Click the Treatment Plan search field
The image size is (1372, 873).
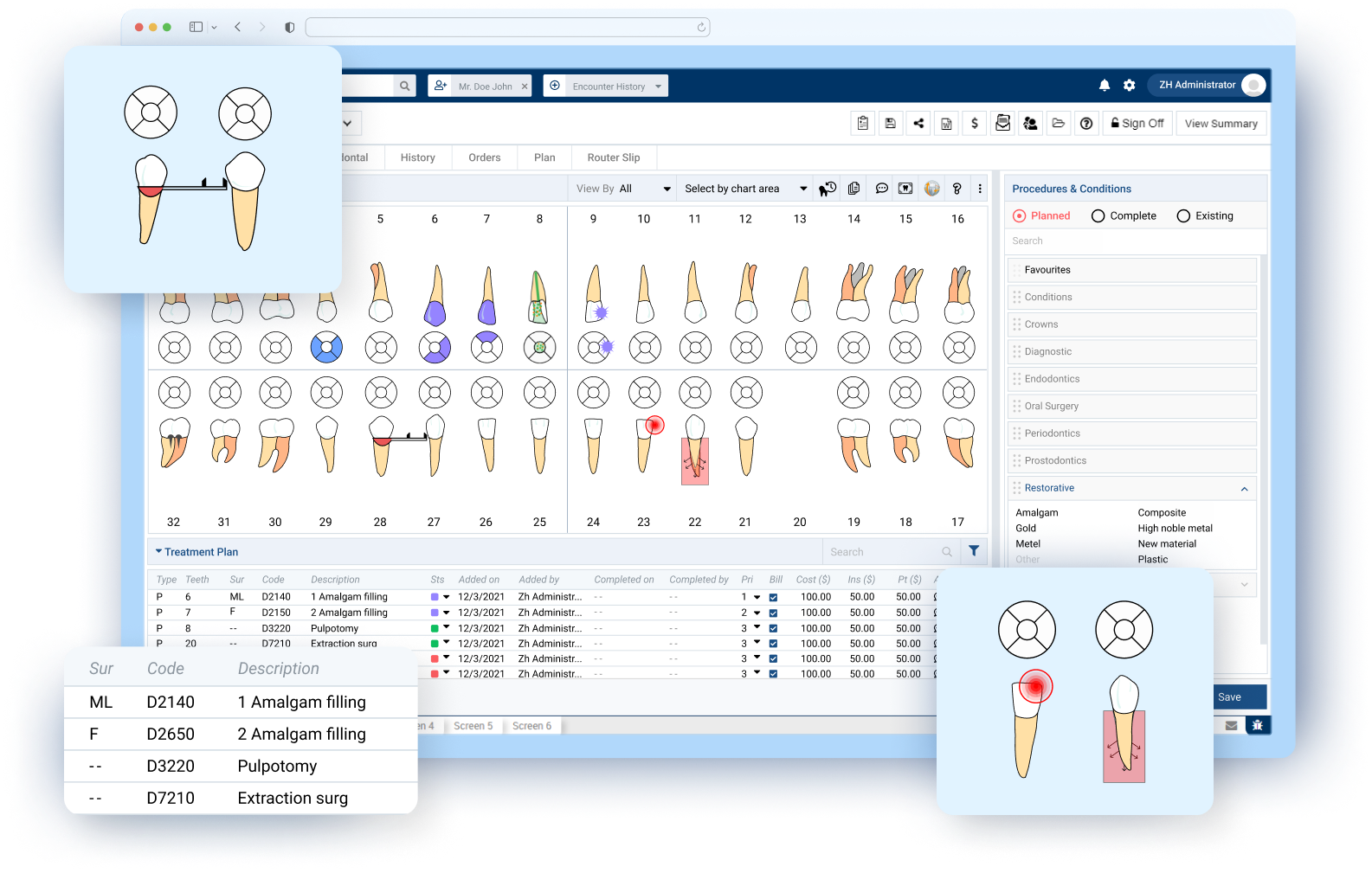click(x=891, y=552)
